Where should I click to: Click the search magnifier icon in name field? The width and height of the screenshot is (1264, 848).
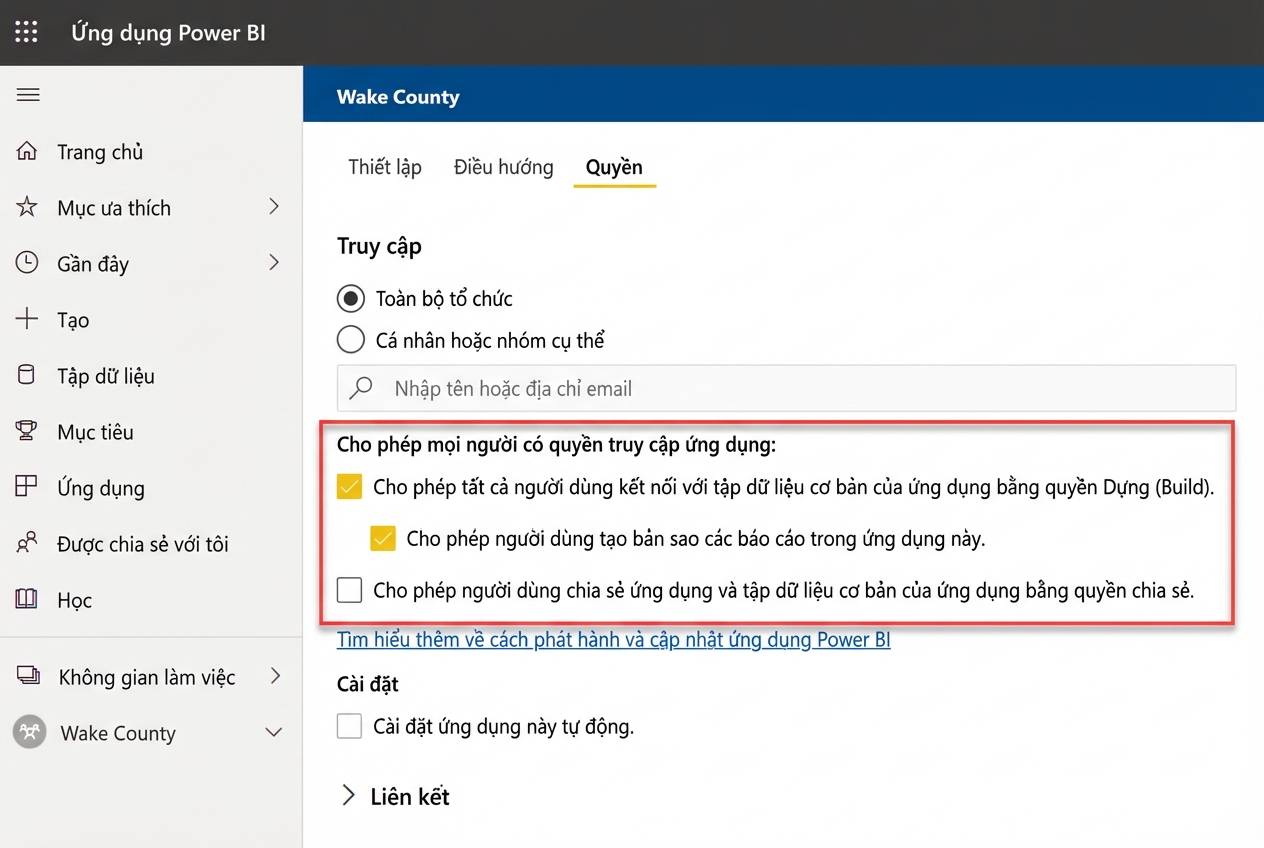coord(363,388)
